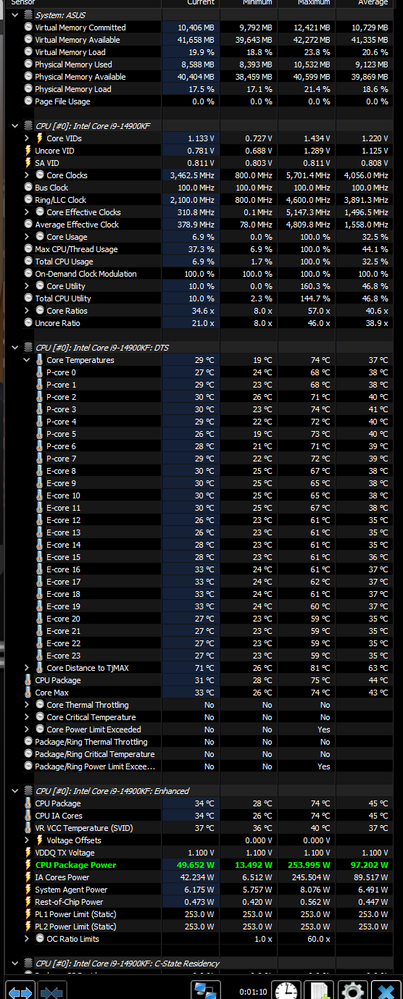Select the E-core 16 row label
Screen dimensions: 403x999
pos(64,570)
